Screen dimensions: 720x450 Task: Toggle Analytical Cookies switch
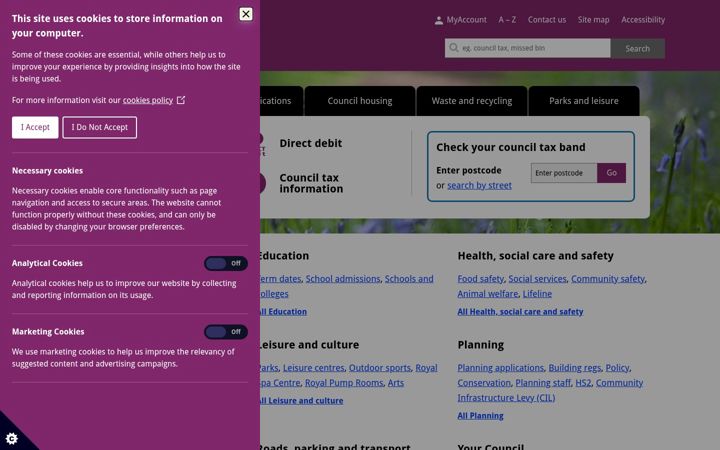coord(225,263)
